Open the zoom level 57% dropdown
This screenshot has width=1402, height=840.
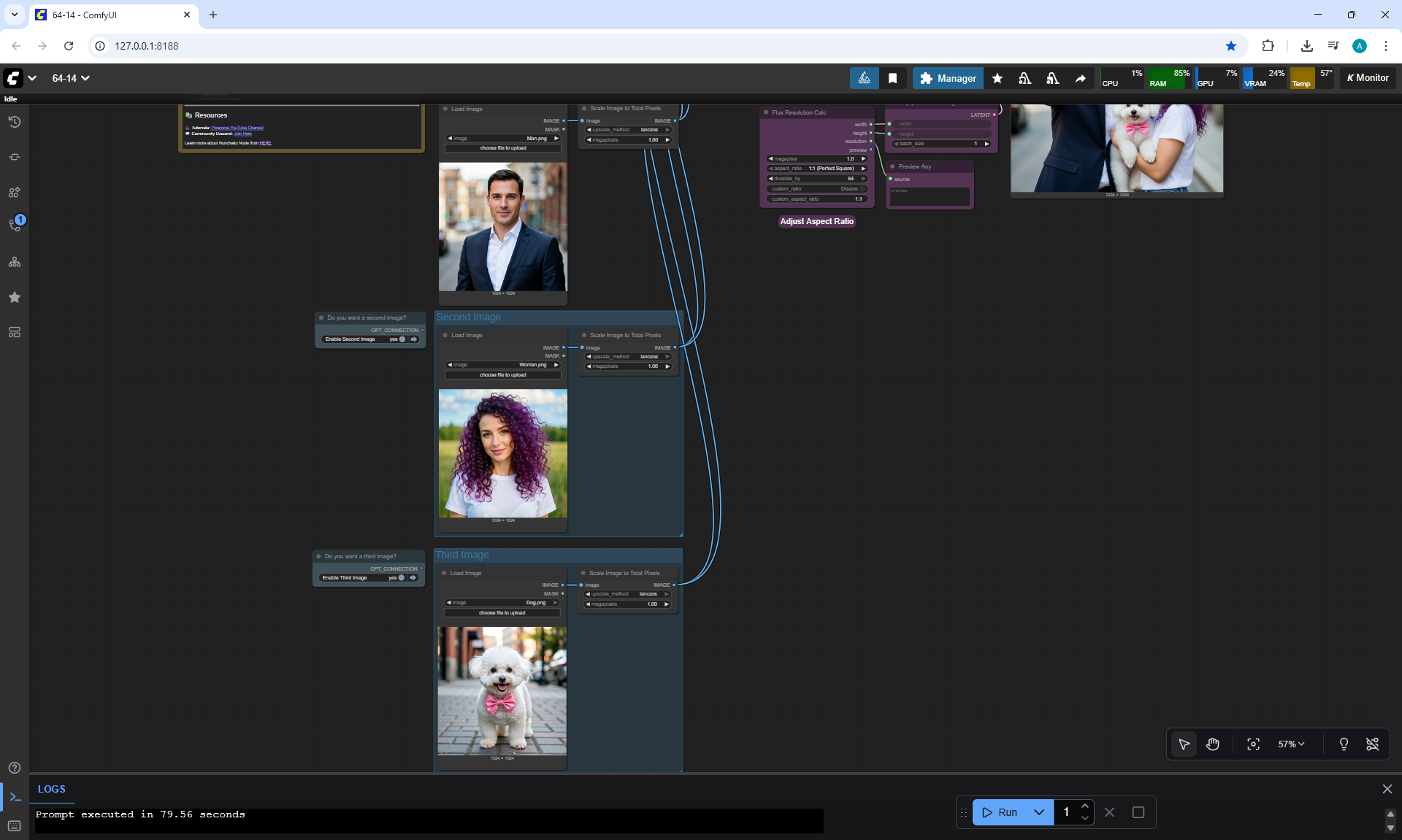pyautogui.click(x=1291, y=744)
